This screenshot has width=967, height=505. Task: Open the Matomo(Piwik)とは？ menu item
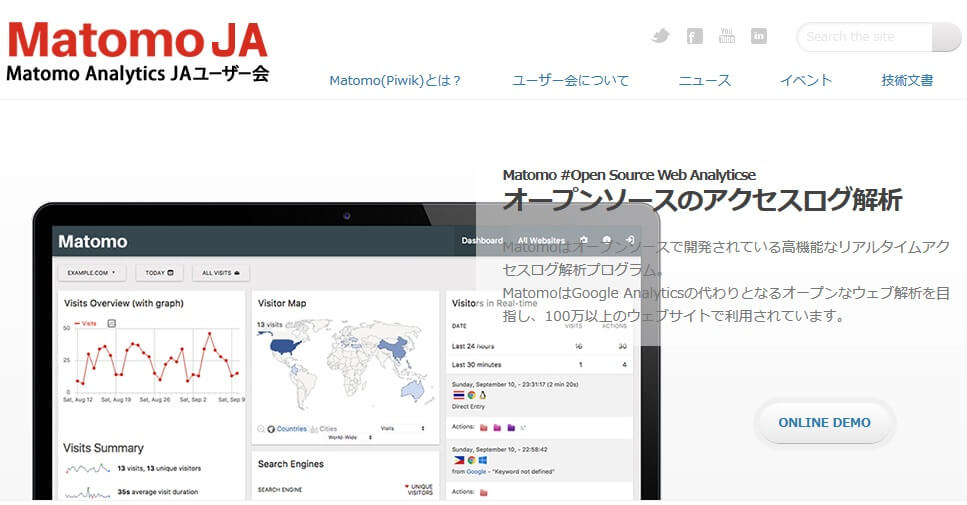pos(395,80)
